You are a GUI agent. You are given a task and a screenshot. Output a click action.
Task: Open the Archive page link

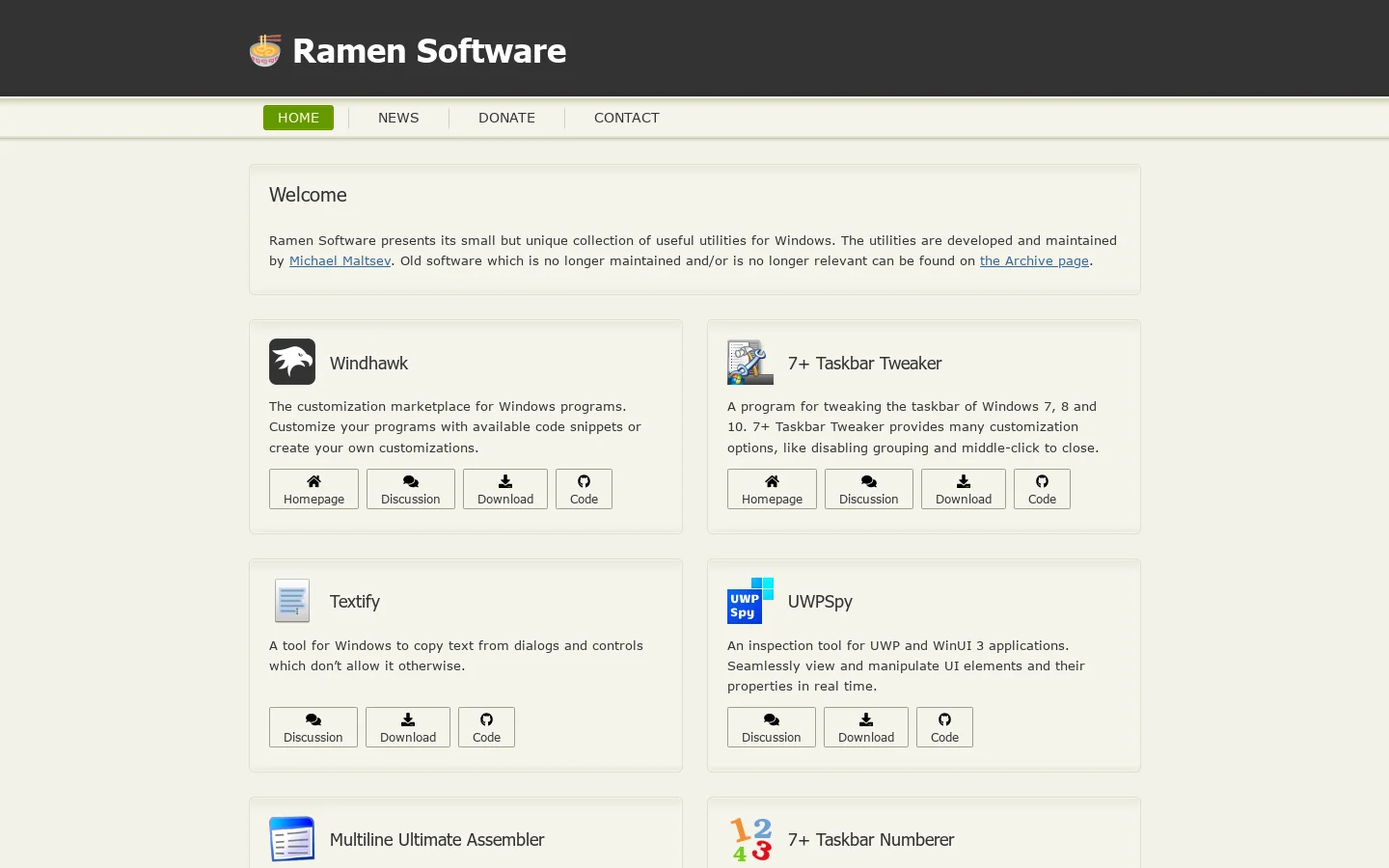(x=1034, y=260)
